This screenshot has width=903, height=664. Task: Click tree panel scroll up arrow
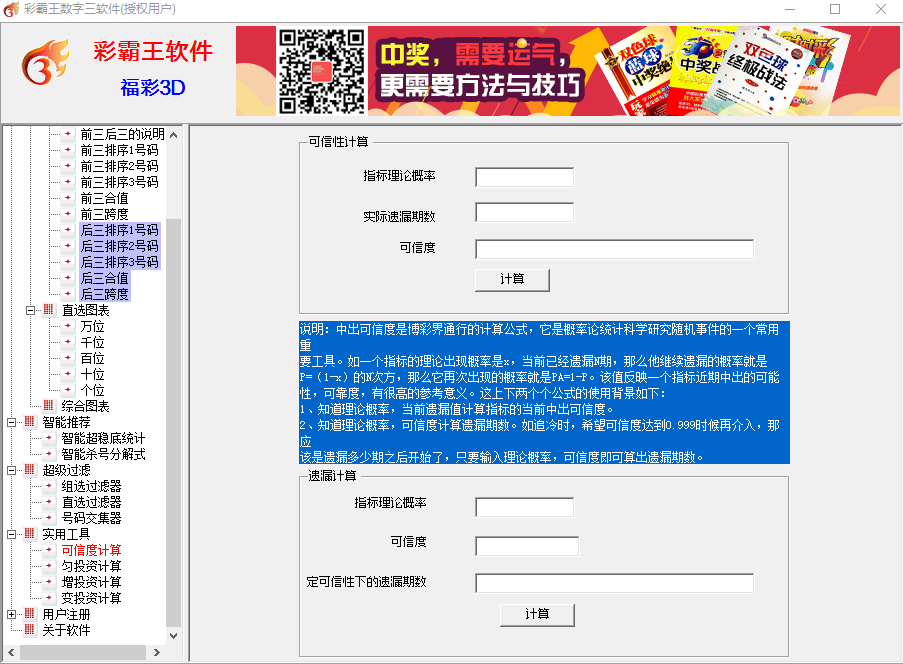pyautogui.click(x=173, y=135)
